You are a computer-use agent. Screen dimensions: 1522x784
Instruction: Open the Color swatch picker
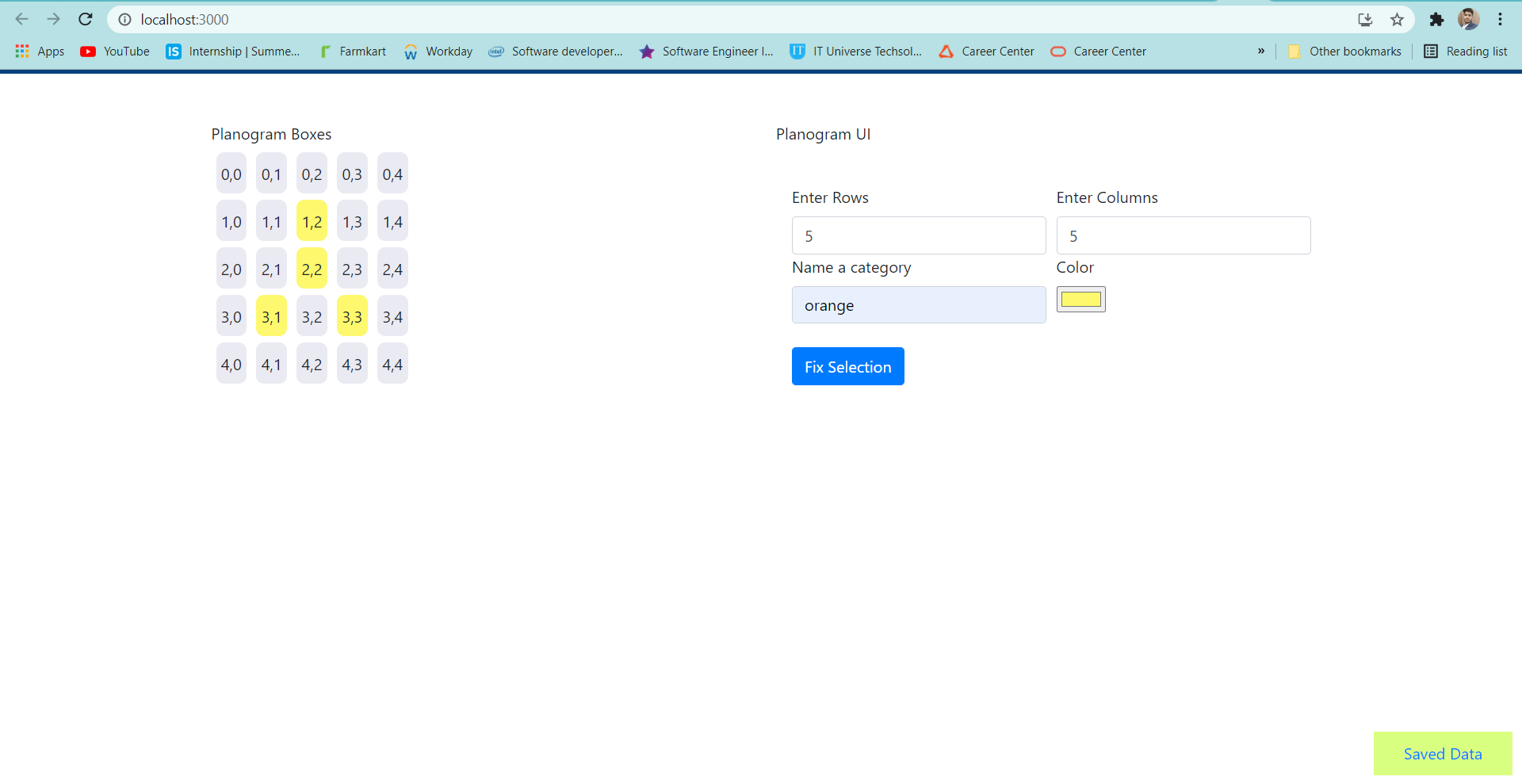(x=1080, y=299)
